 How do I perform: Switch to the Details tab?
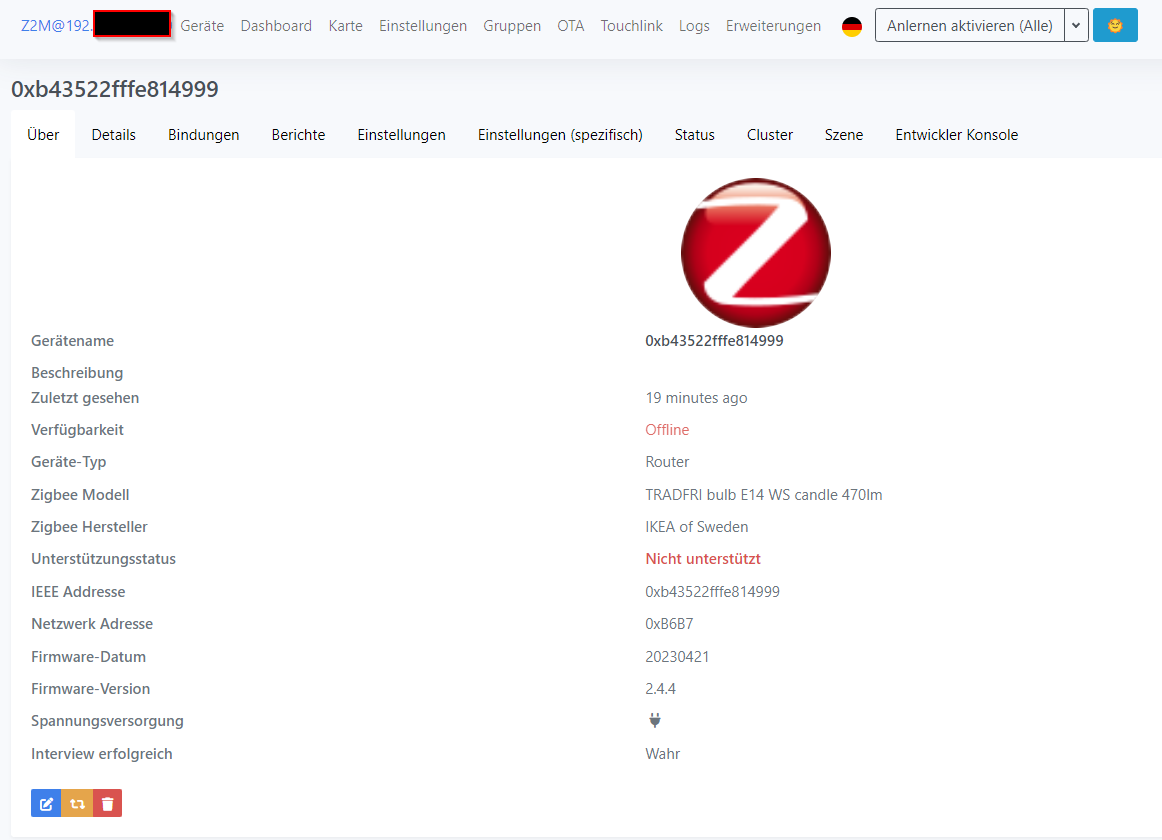click(113, 135)
